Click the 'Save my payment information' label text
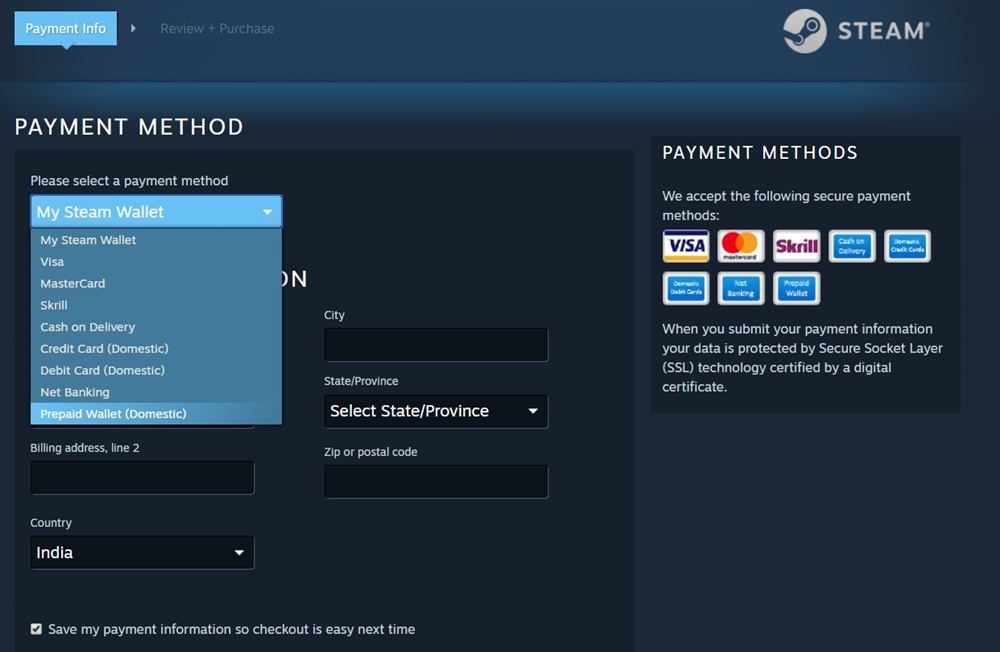 232,629
